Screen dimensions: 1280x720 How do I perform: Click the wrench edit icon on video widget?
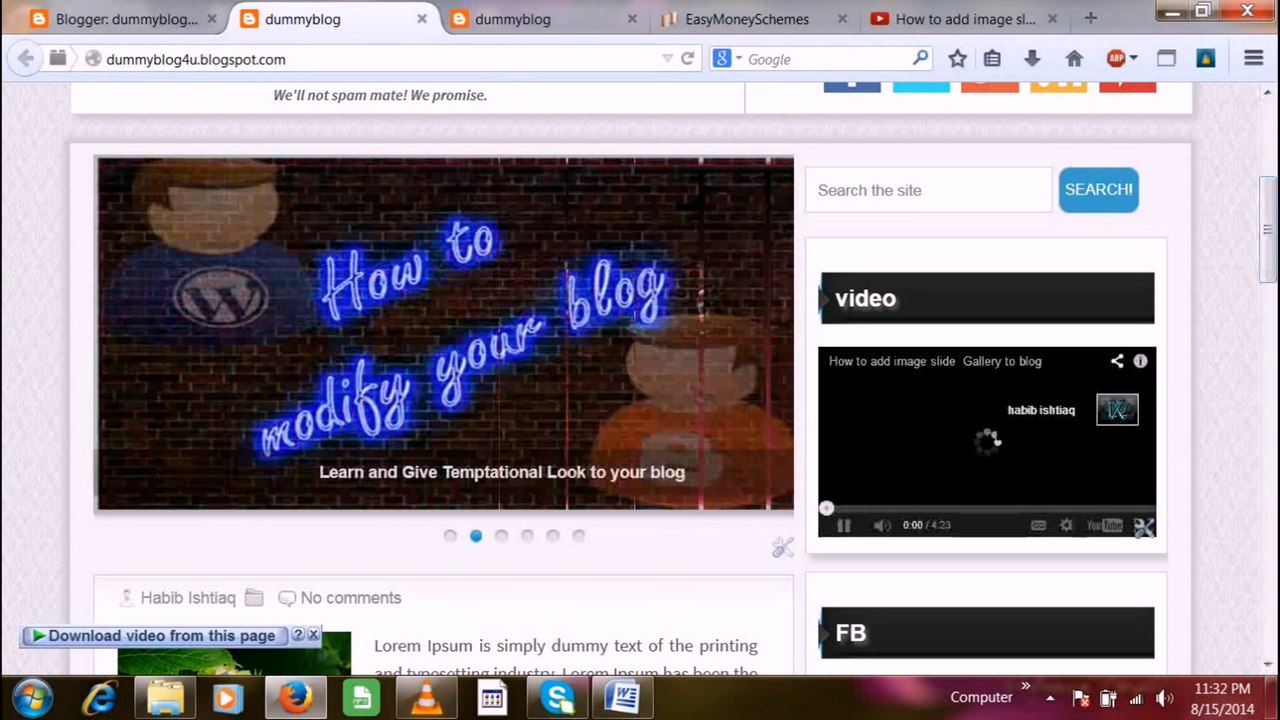coord(1144,527)
